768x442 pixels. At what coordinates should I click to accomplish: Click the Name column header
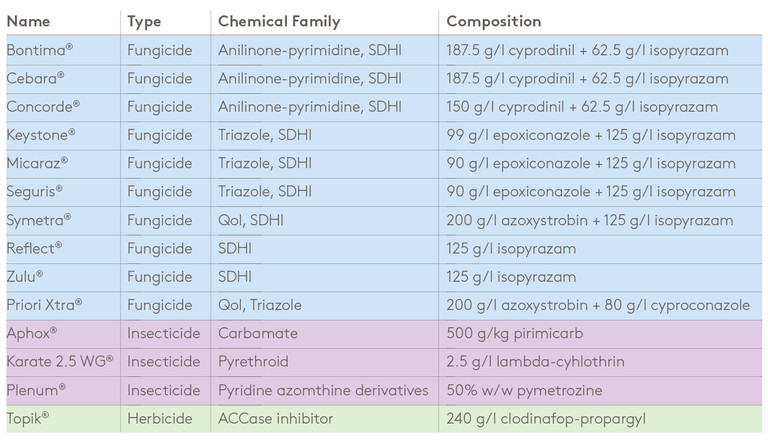[x=28, y=22]
